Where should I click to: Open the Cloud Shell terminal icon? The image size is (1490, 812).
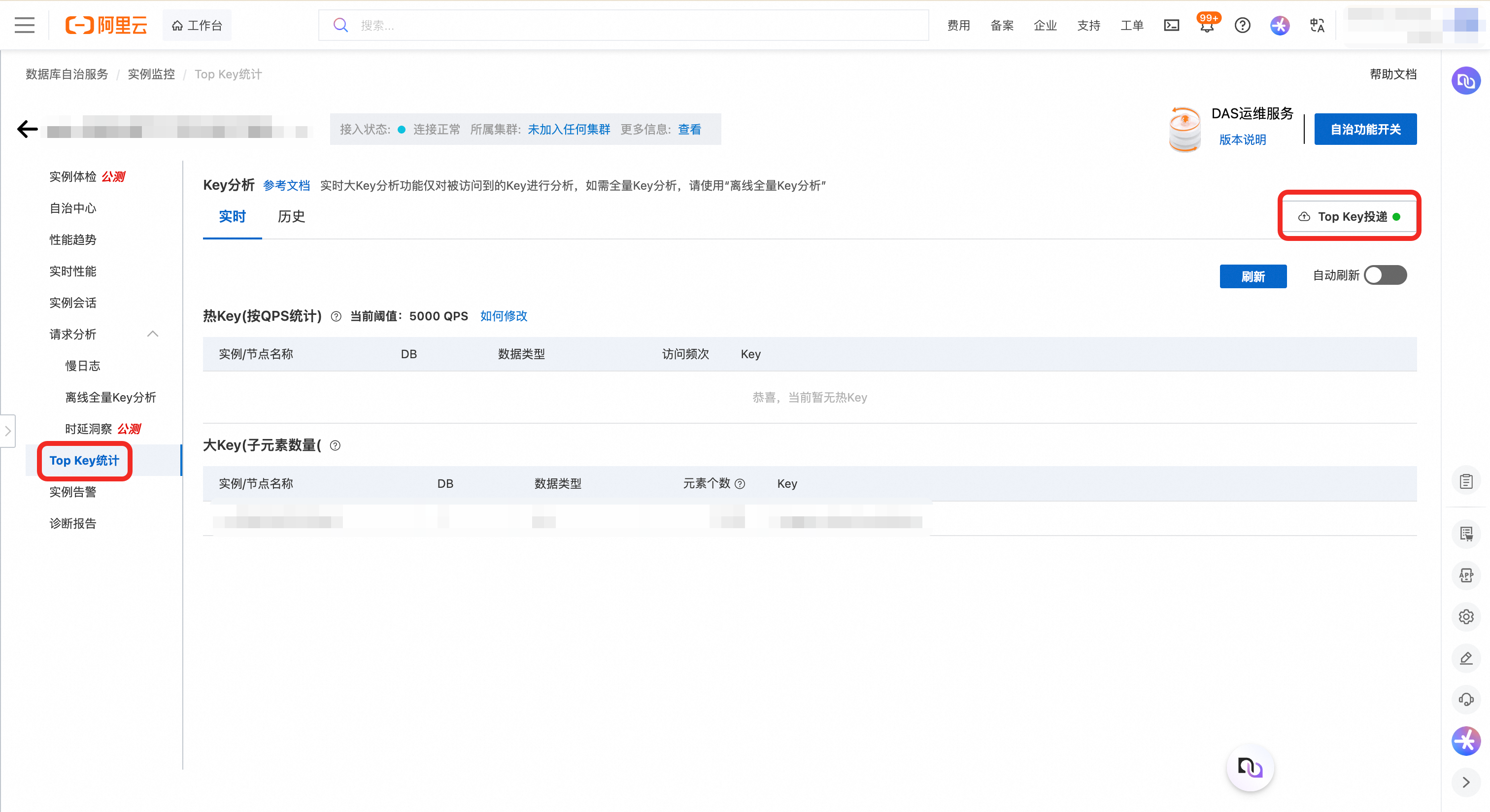(1172, 25)
